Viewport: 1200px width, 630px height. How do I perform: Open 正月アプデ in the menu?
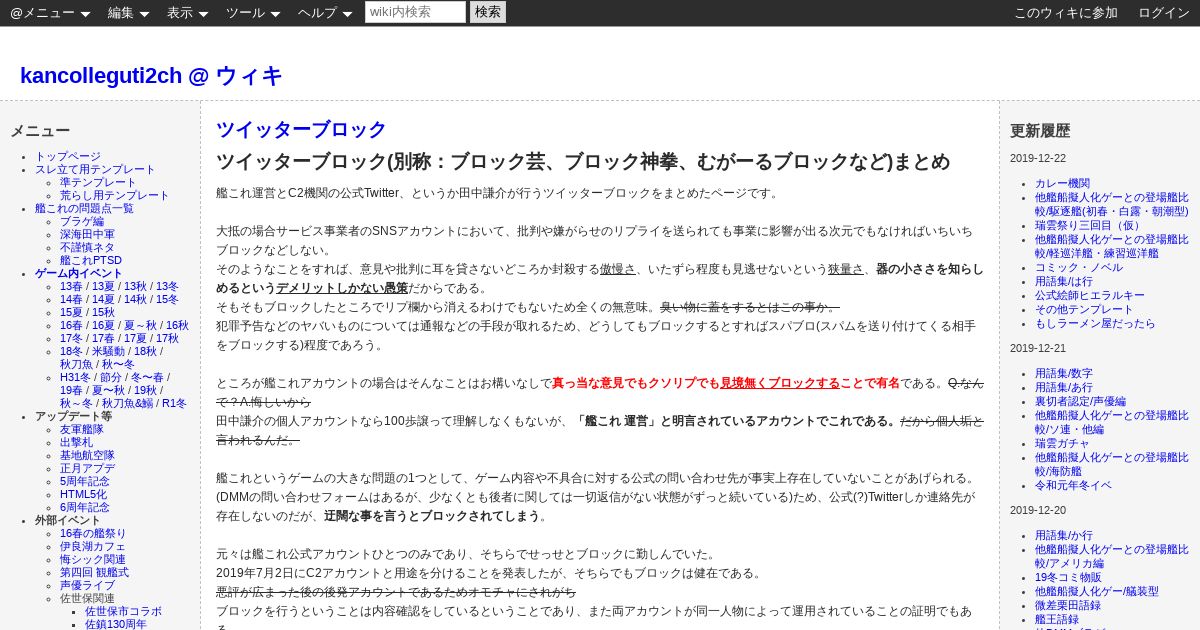(87, 469)
